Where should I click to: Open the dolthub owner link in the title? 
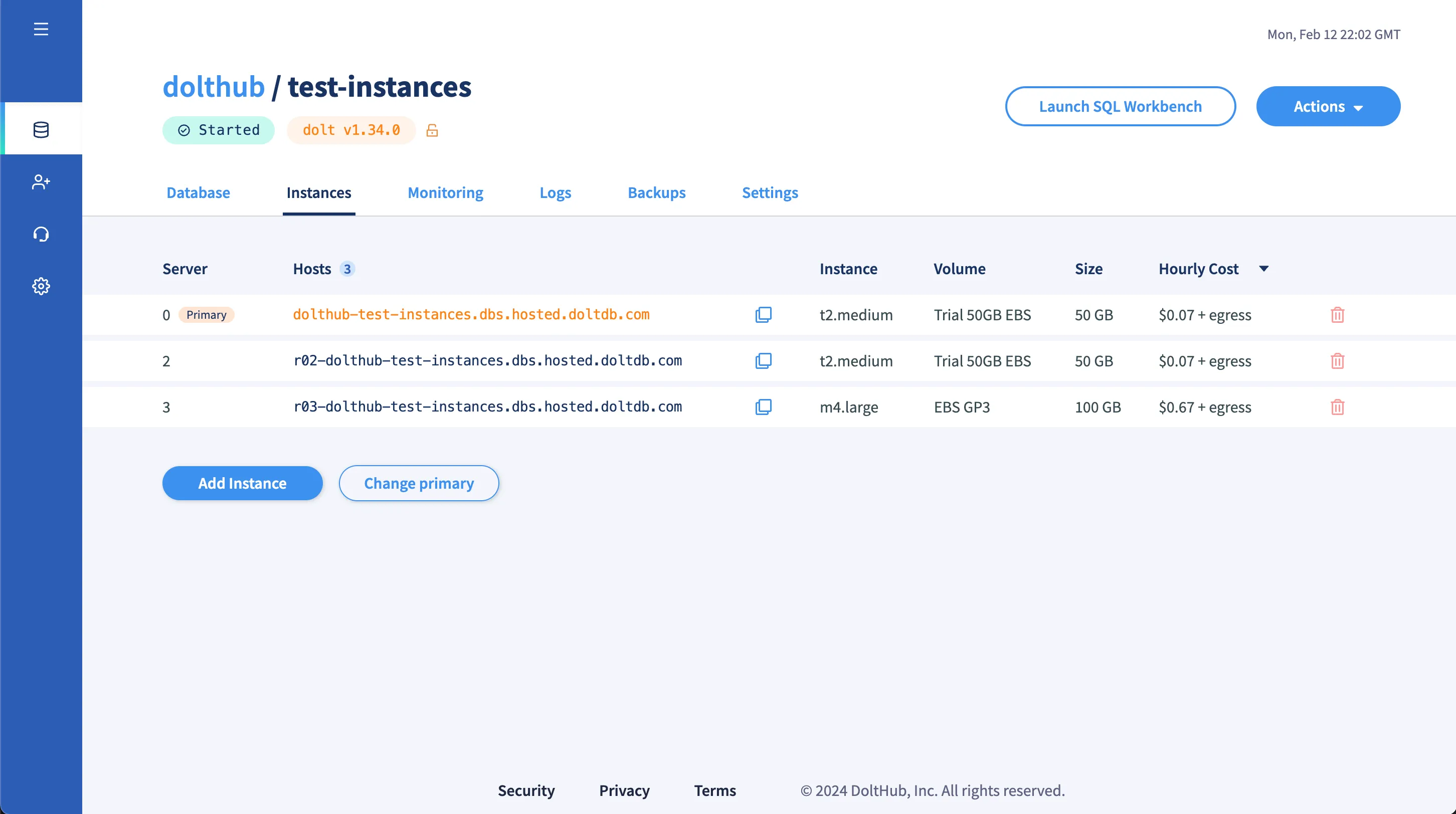click(214, 87)
